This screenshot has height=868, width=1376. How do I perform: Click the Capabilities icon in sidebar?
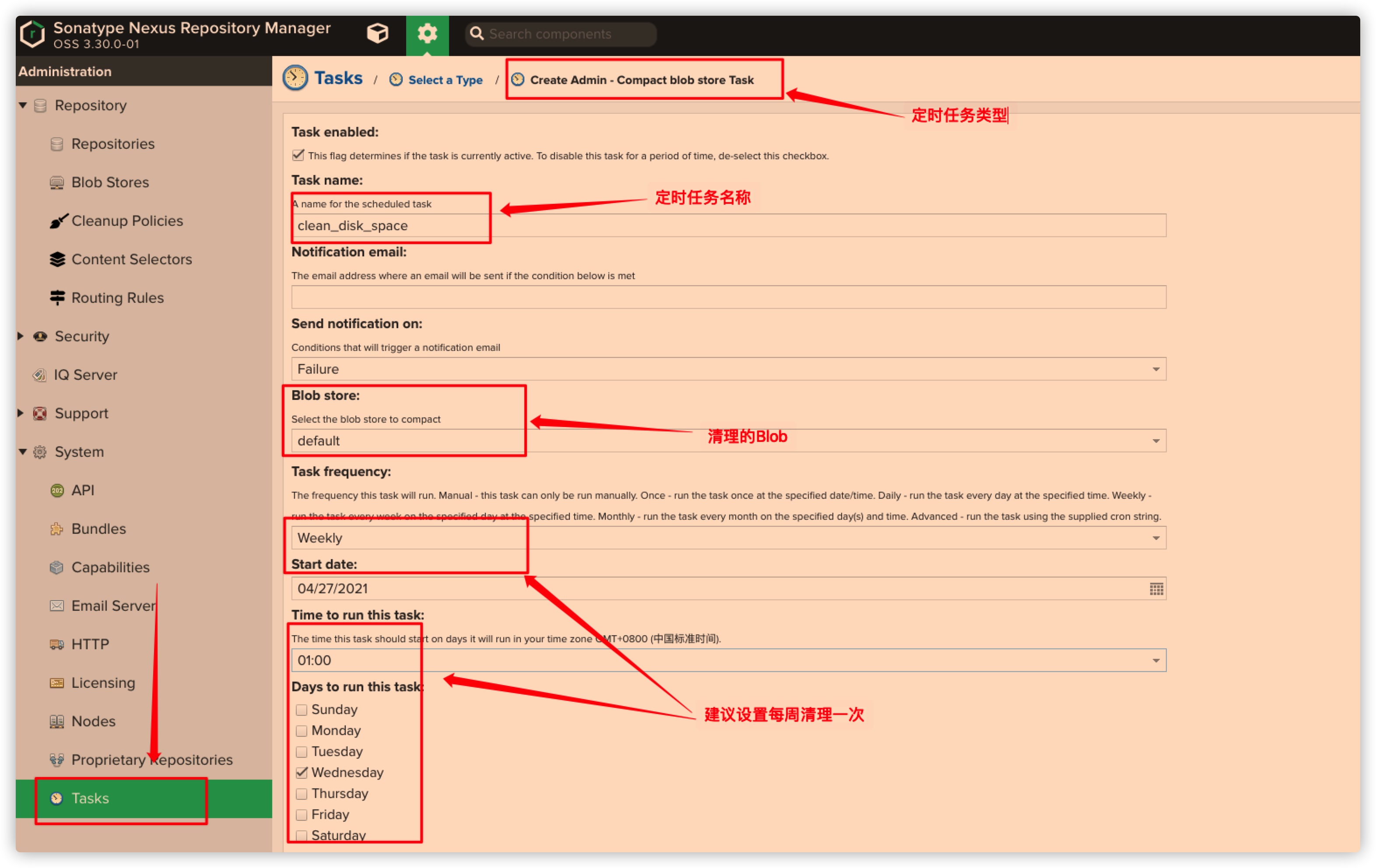(56, 567)
